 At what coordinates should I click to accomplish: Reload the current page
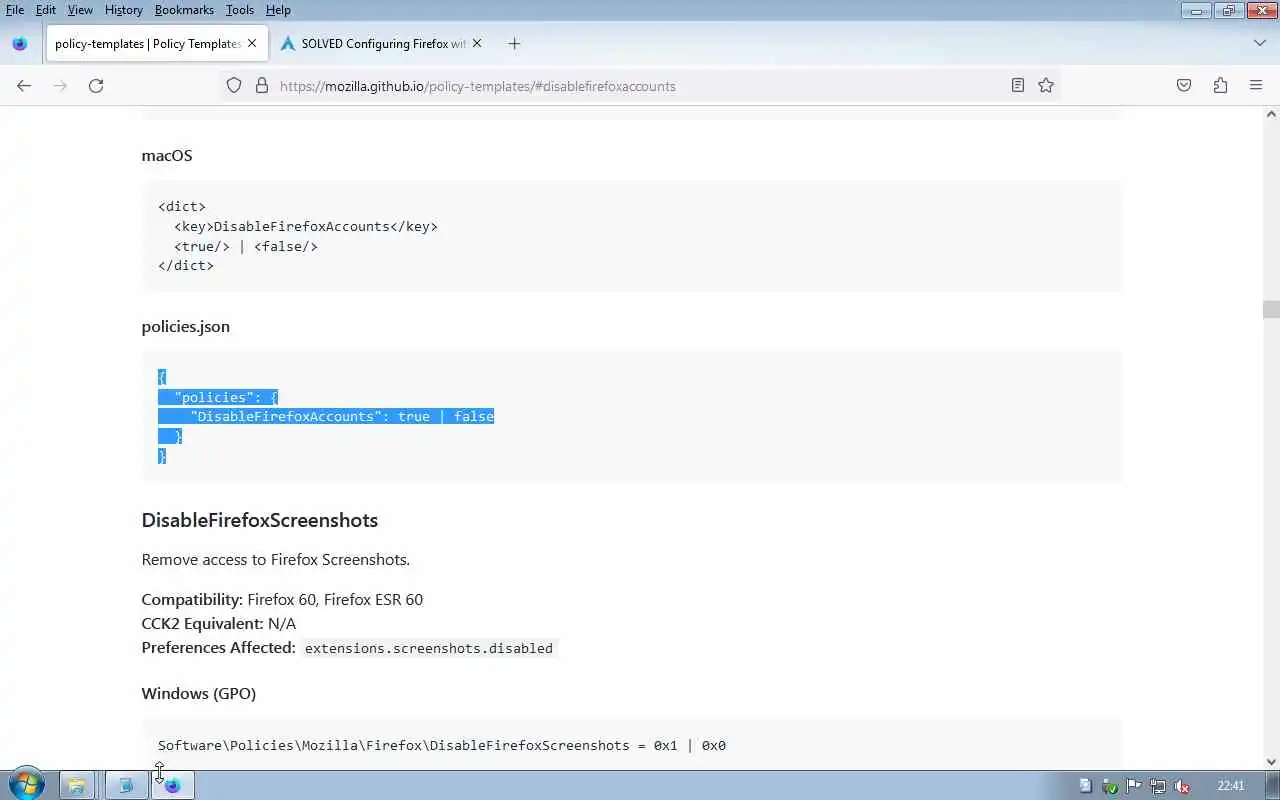coord(96,86)
